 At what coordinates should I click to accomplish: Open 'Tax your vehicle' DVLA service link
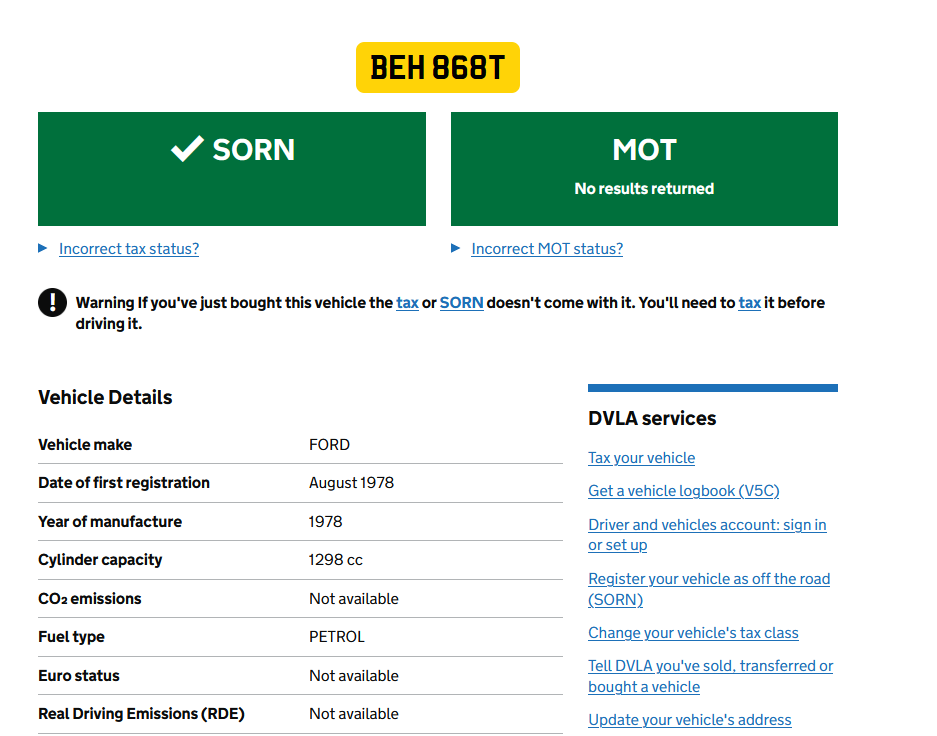[641, 458]
